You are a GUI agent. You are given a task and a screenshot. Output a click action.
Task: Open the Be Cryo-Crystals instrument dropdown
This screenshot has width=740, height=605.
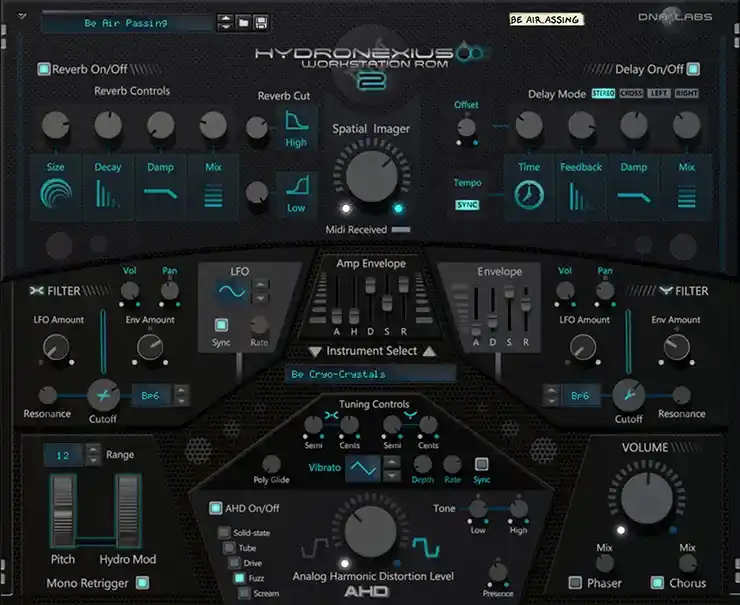[370, 374]
